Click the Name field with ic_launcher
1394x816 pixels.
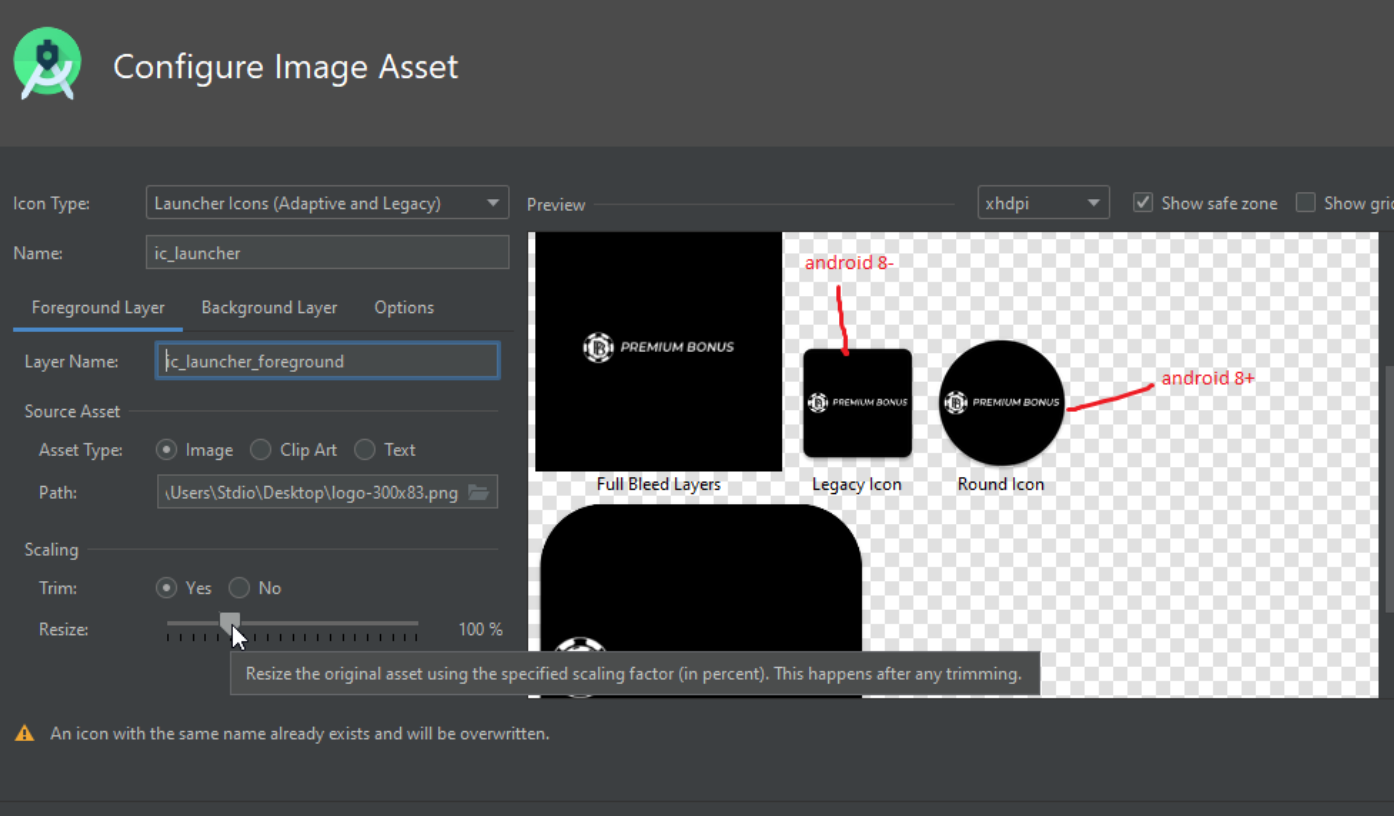327,253
